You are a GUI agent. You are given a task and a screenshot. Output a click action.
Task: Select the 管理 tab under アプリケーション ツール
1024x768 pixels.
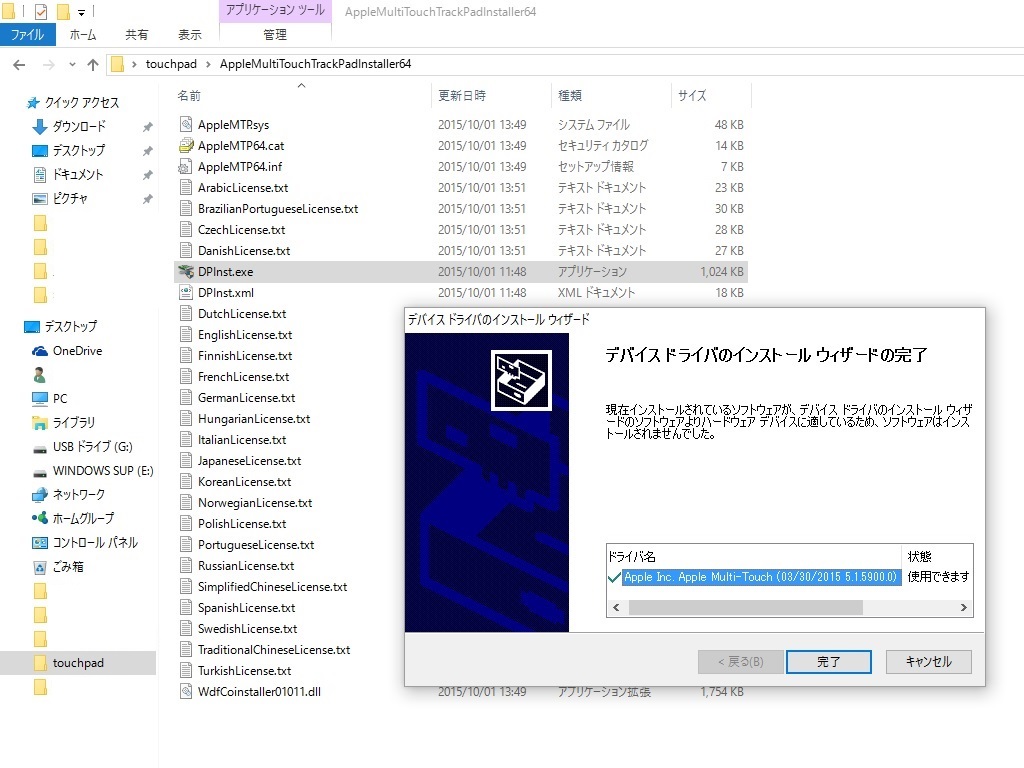point(275,35)
